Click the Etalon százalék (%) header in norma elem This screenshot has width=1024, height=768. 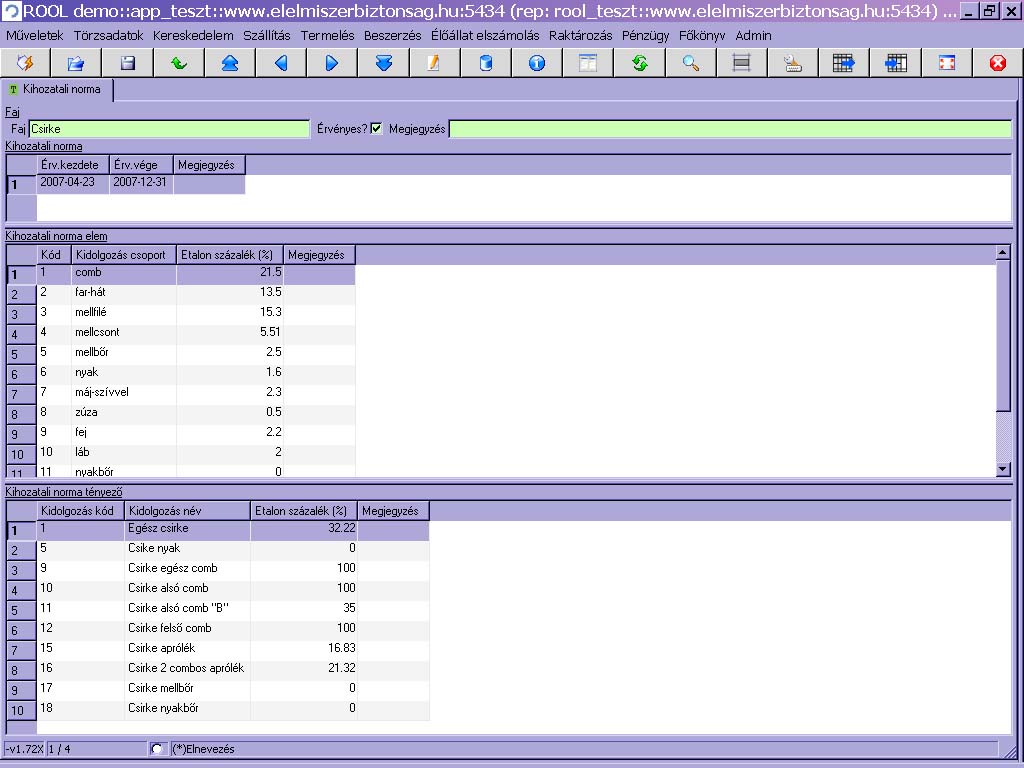coord(229,255)
